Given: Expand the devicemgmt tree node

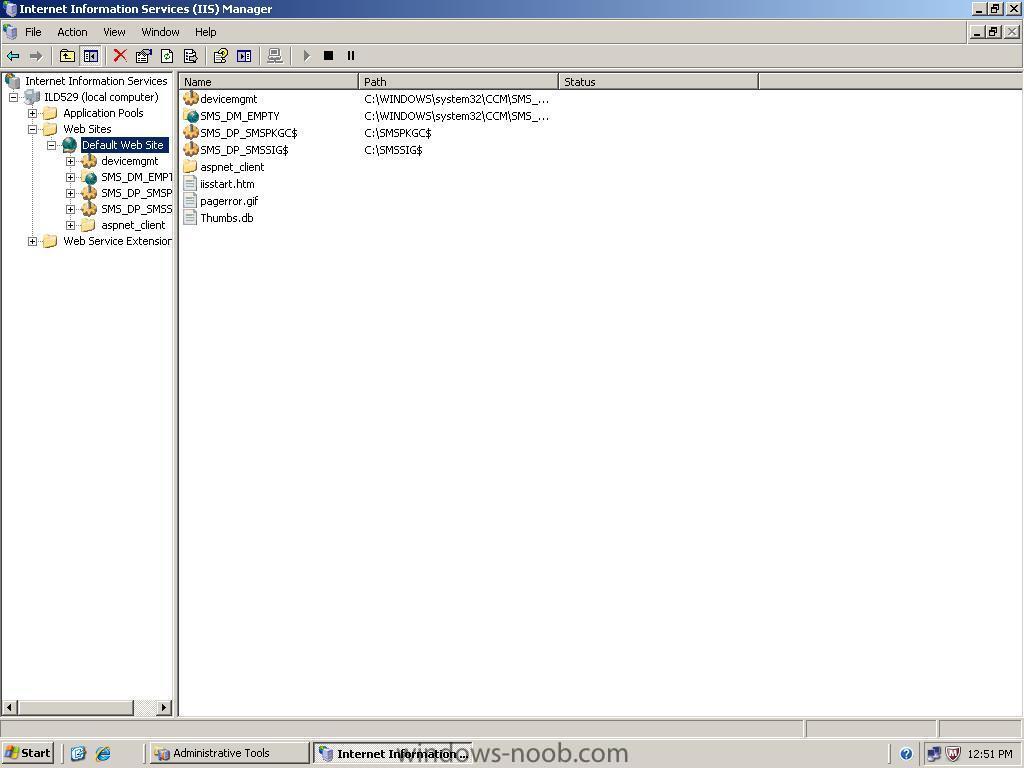Looking at the screenshot, I should tap(70, 161).
